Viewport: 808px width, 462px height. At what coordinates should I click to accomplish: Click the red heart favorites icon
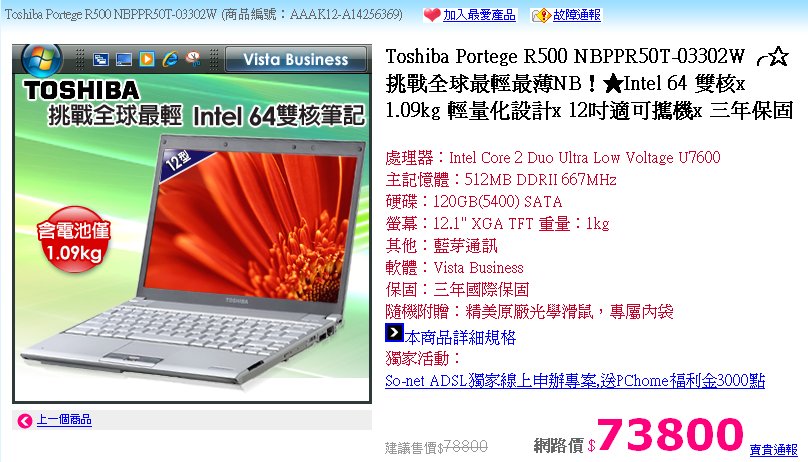pos(431,15)
